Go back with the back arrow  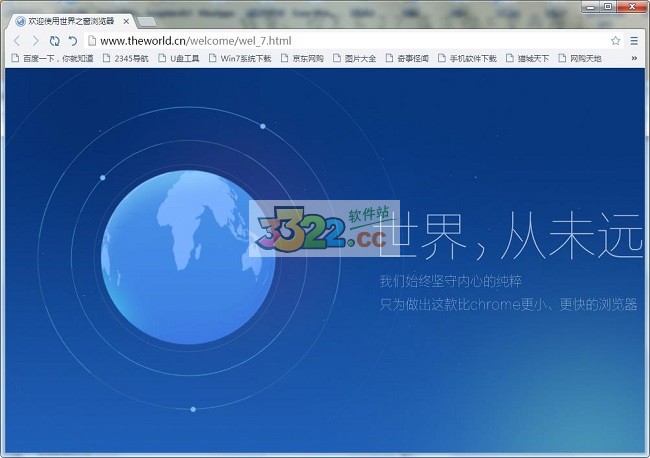point(17,41)
